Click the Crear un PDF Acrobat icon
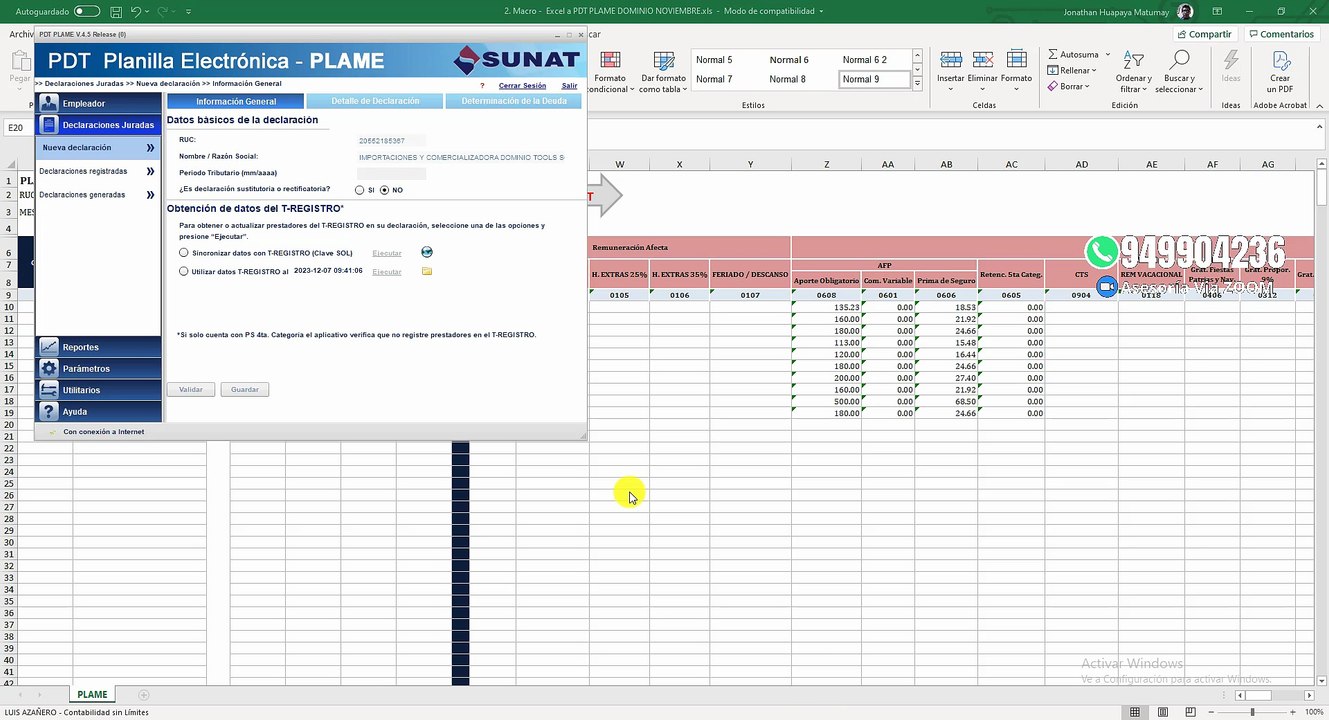The width and height of the screenshot is (1329, 720). pos(1280,60)
